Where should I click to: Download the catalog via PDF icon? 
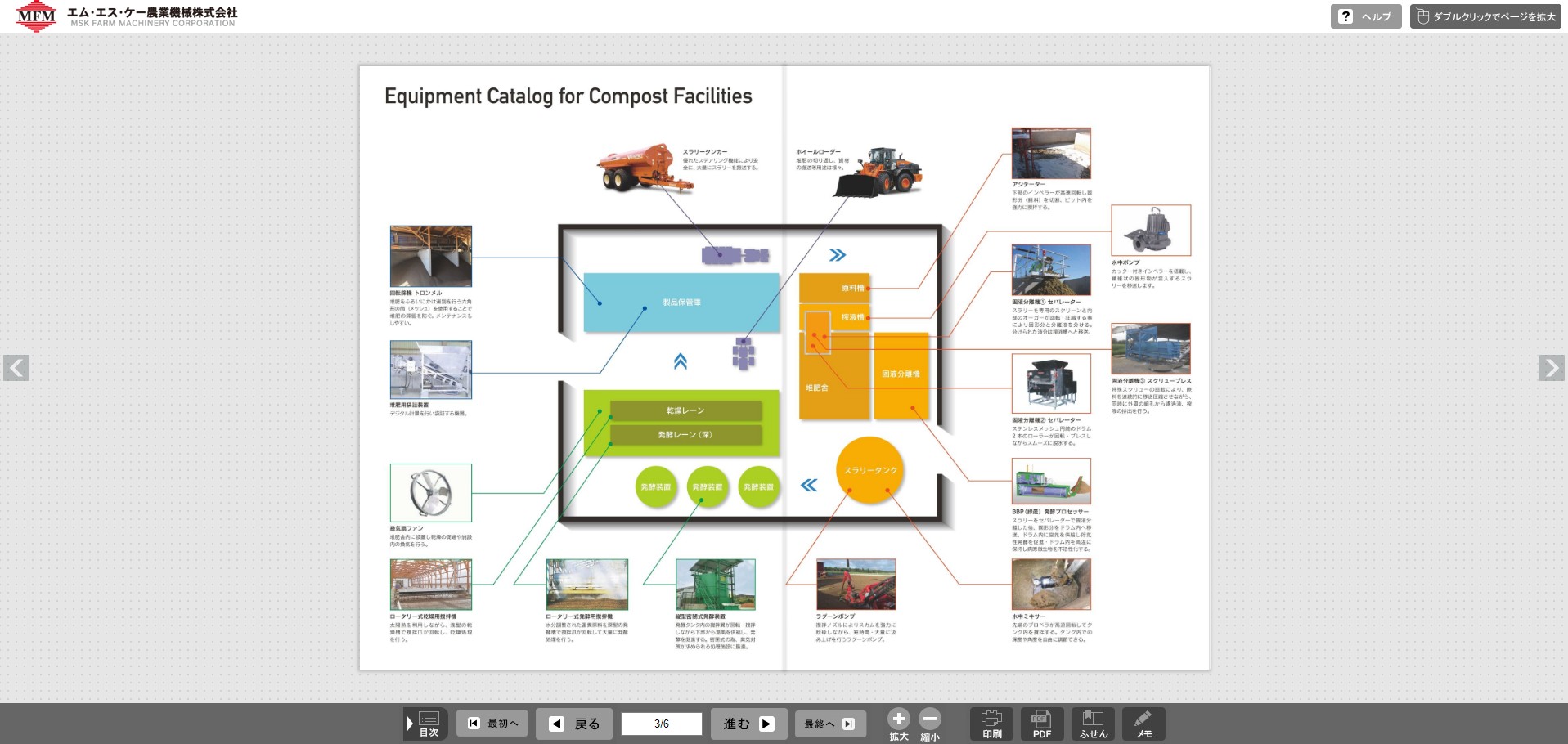(1041, 724)
